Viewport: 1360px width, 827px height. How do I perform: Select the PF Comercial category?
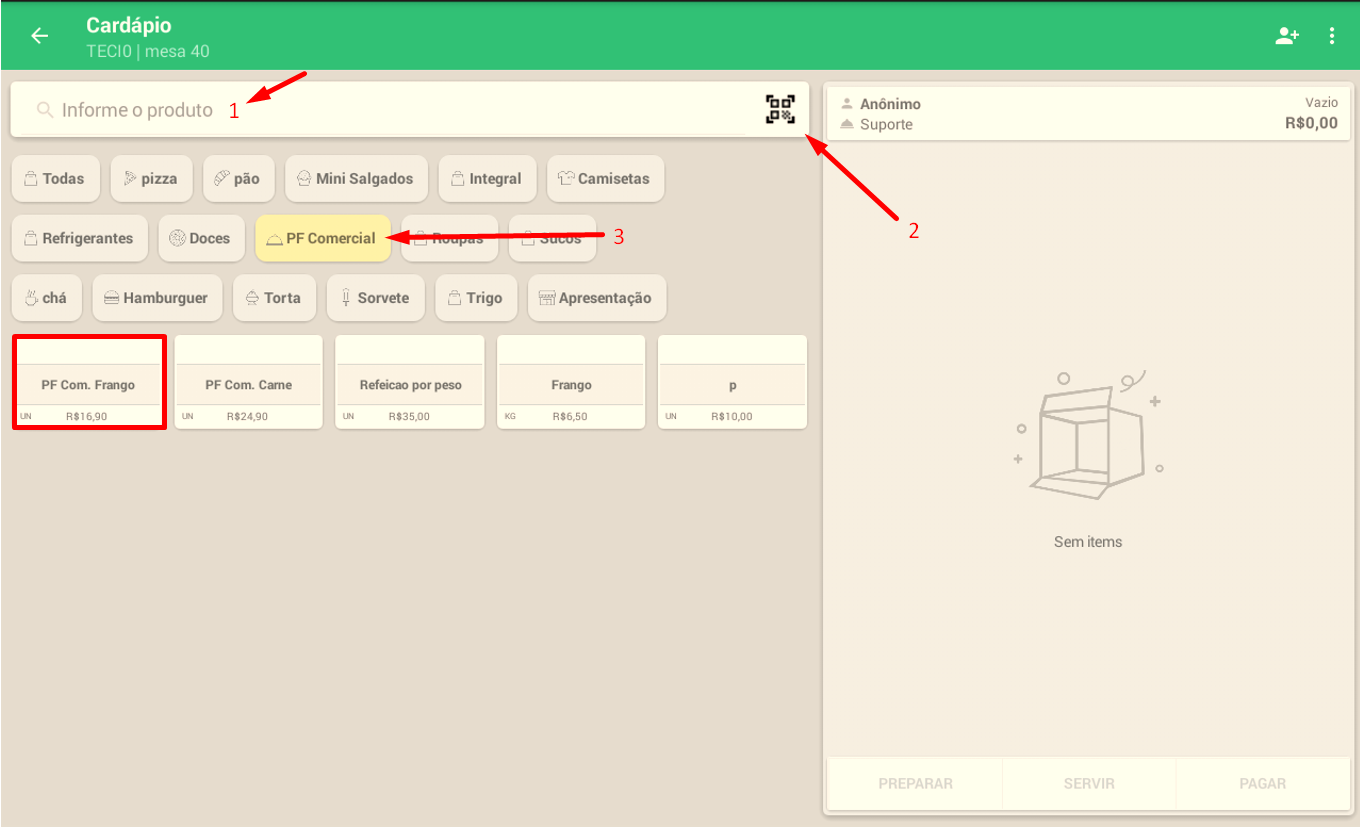click(322, 238)
